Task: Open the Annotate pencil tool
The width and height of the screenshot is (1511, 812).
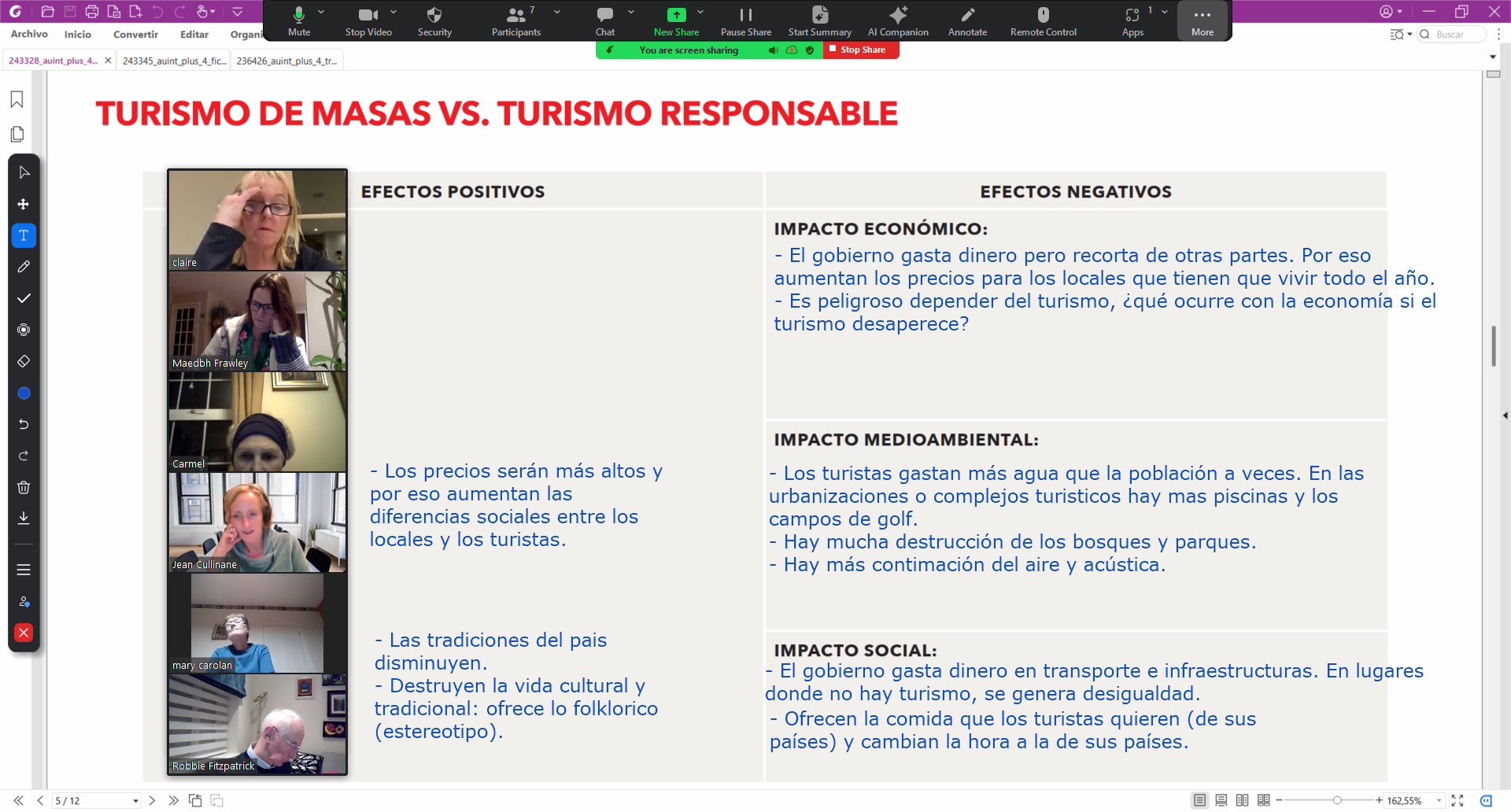Action: (967, 21)
